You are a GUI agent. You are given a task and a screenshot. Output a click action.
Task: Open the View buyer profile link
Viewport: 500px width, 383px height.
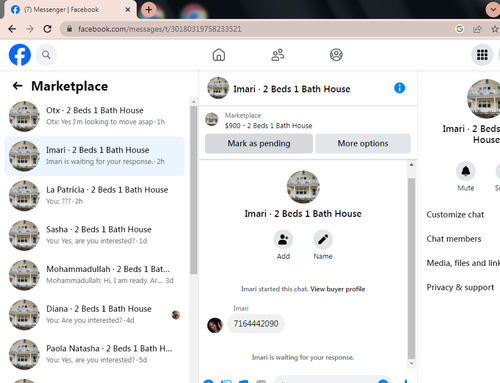tap(338, 289)
